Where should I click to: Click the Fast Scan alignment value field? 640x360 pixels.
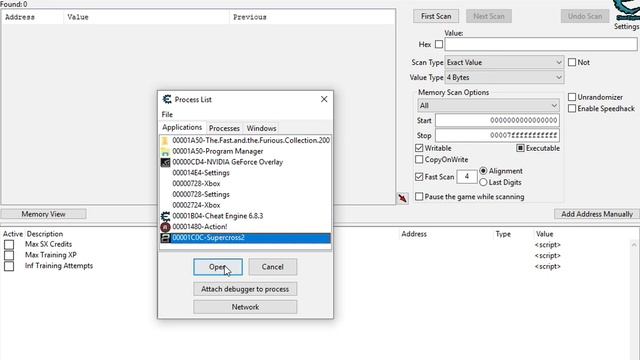(x=467, y=177)
